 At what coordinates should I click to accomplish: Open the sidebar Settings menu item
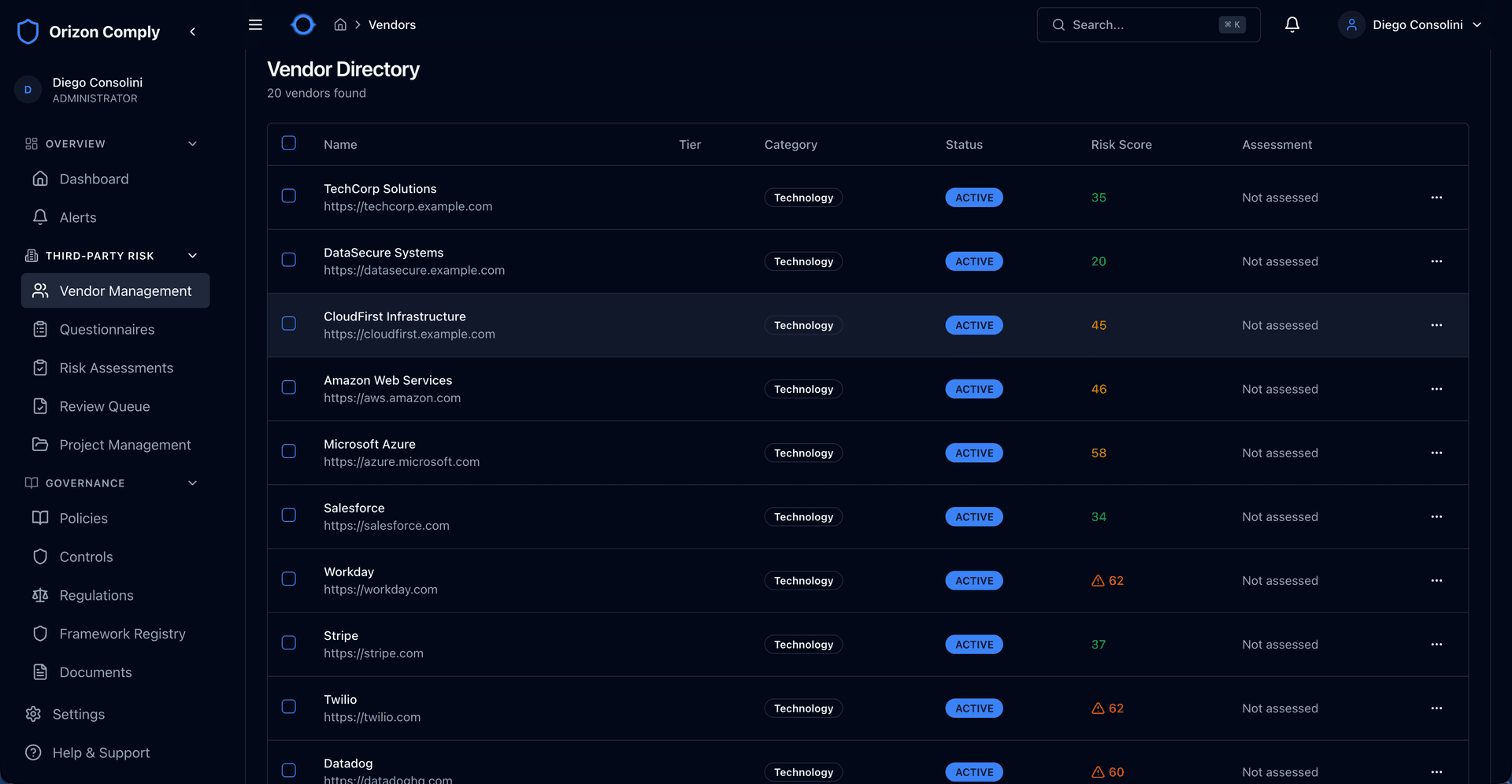pyautogui.click(x=78, y=714)
